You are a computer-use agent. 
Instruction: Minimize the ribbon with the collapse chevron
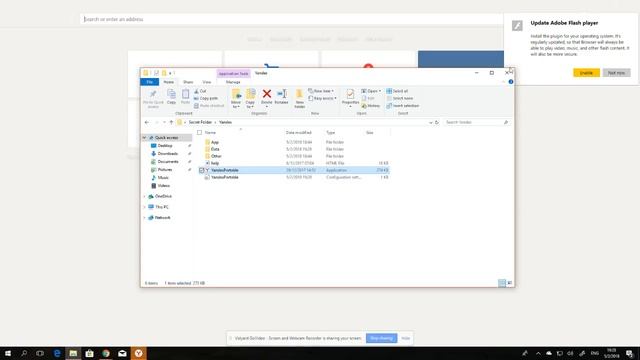[x=503, y=82]
